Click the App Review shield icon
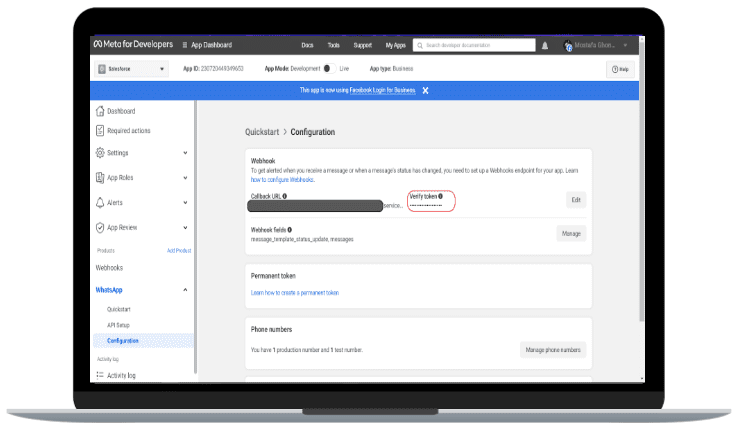This screenshot has height=423, width=743. coord(100,227)
